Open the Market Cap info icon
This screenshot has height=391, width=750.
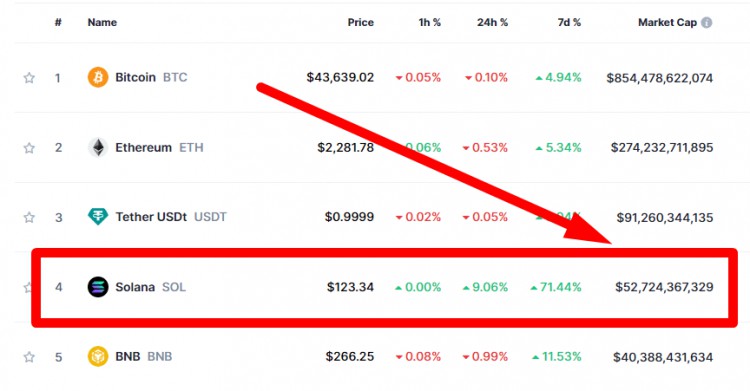pyautogui.click(x=706, y=22)
